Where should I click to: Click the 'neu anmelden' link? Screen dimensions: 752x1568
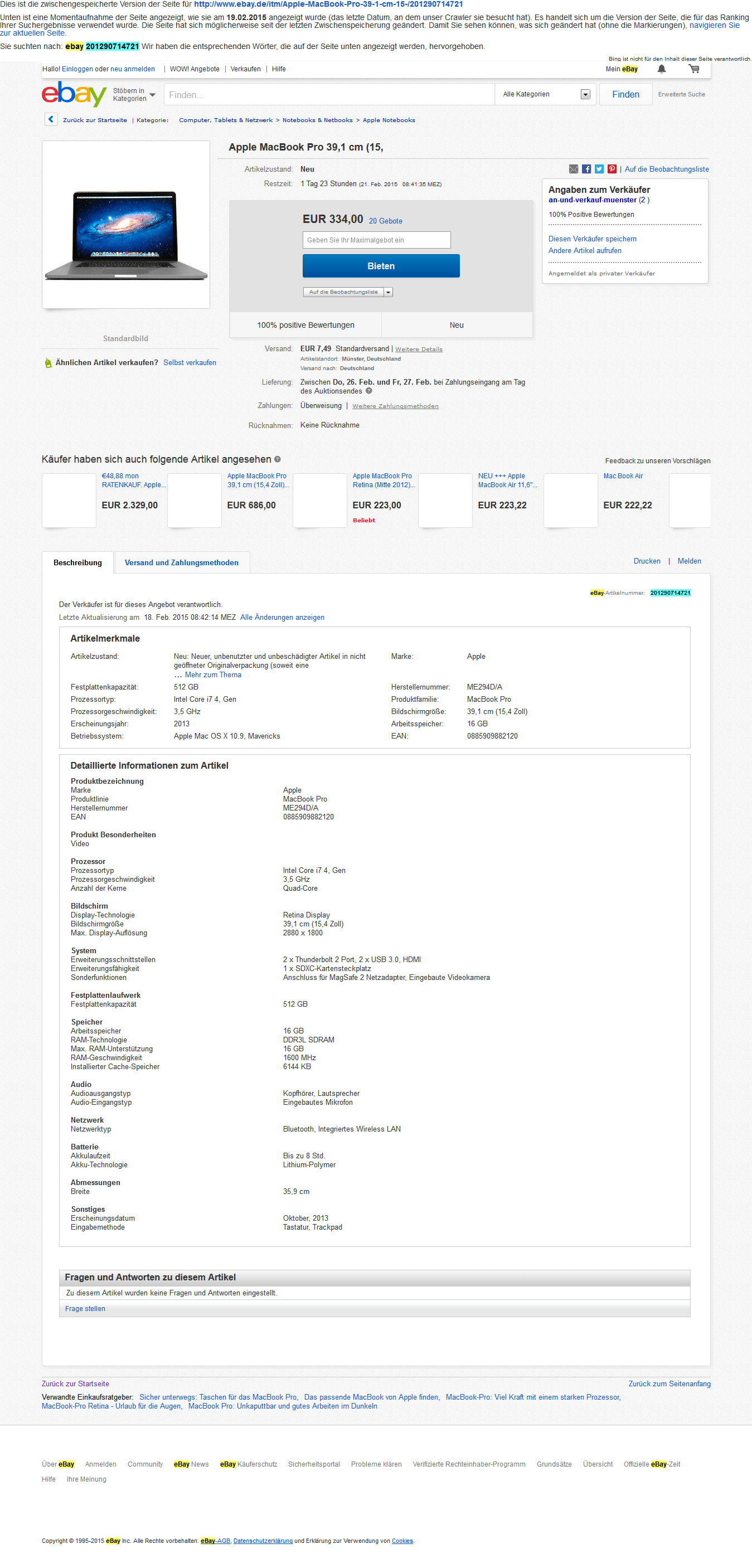132,69
